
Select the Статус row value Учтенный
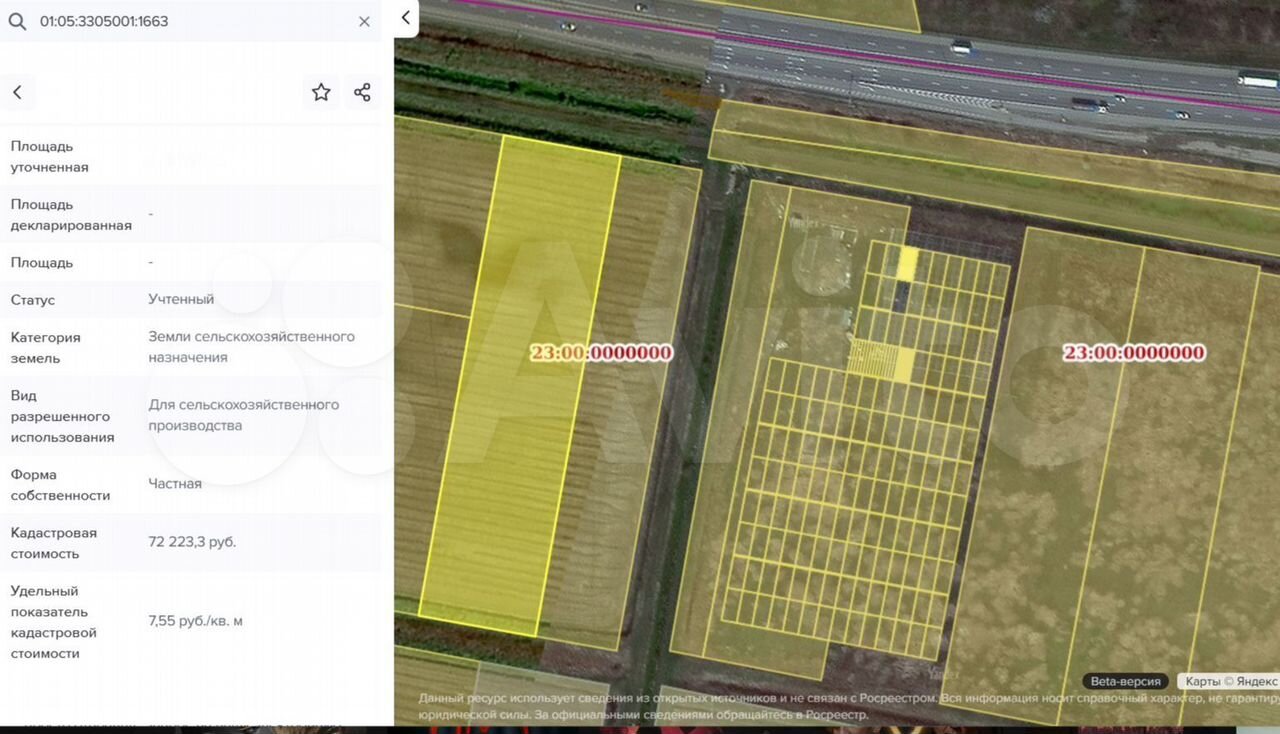point(181,299)
